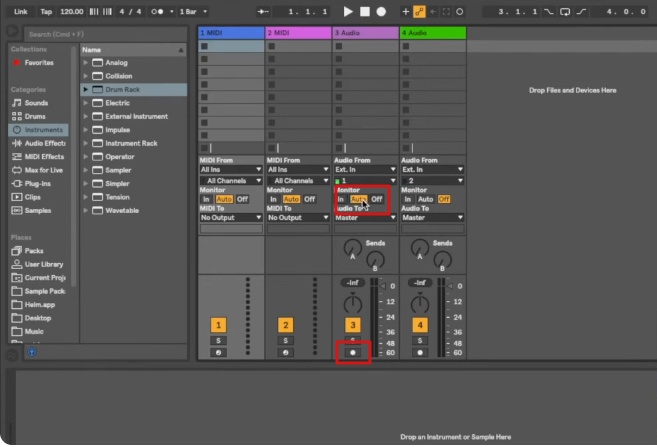Open the Audio Effects category

coord(39,143)
